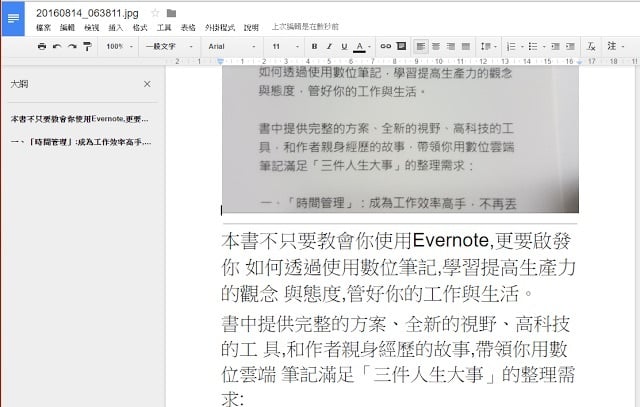Redo the last undone action
Image resolution: width=640 pixels, height=407 pixels.
pos(72,47)
